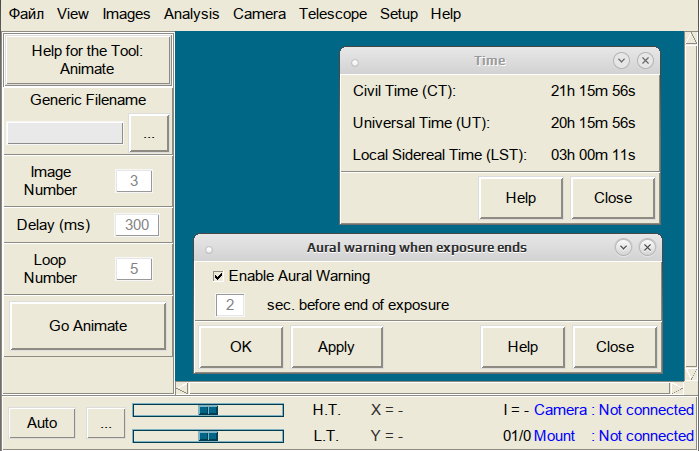699x451 pixels.
Task: Close the Time window with X icon
Action: (x=645, y=60)
